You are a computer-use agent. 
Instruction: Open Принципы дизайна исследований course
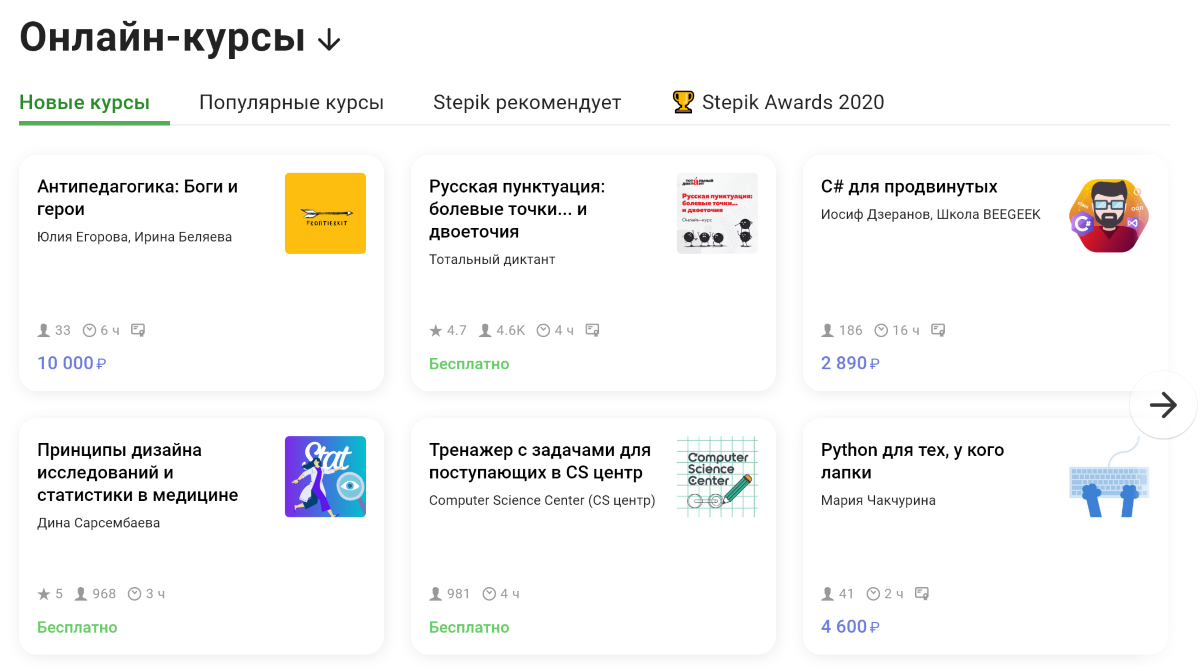point(138,472)
